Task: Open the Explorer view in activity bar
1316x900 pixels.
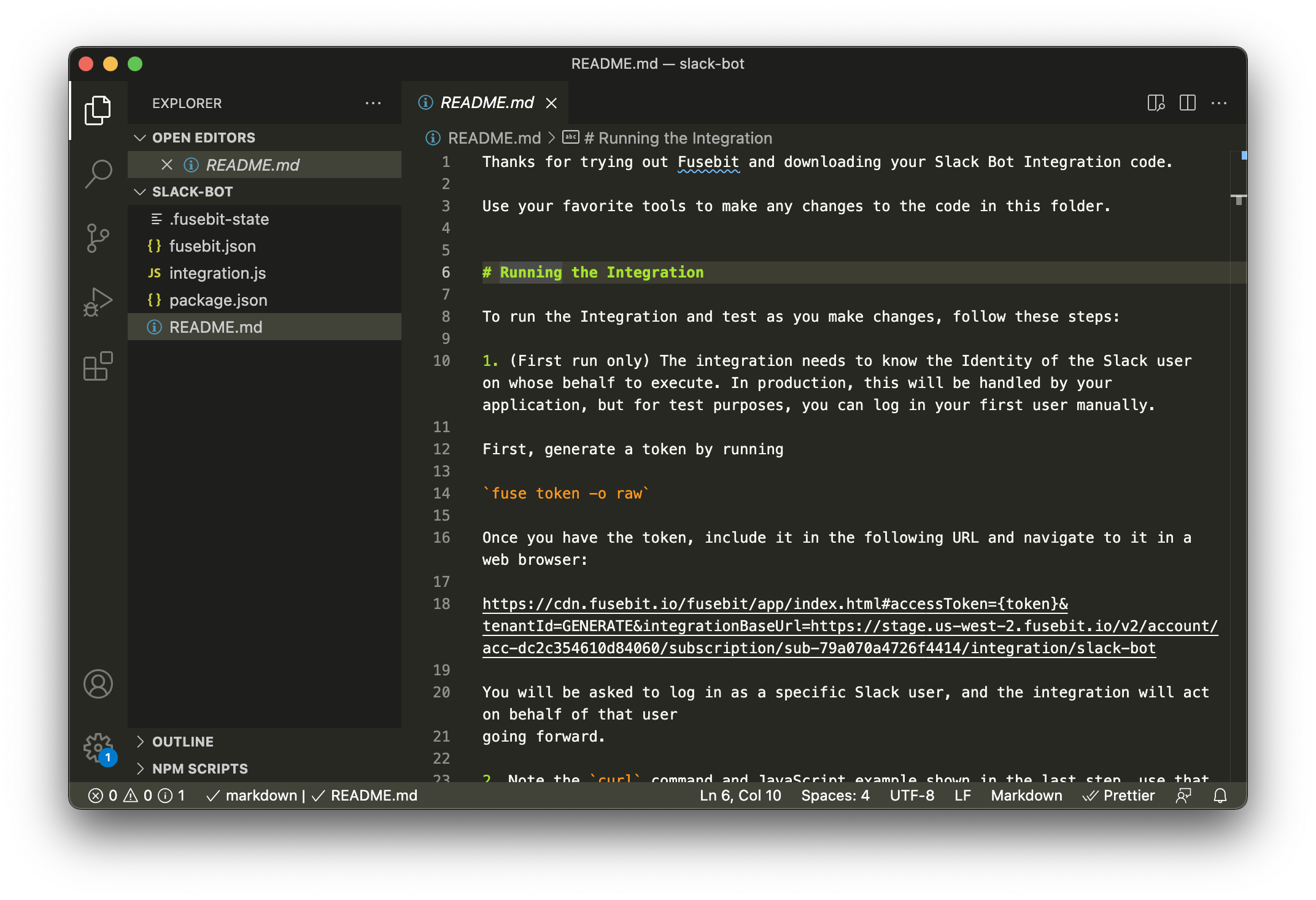Action: click(x=98, y=111)
